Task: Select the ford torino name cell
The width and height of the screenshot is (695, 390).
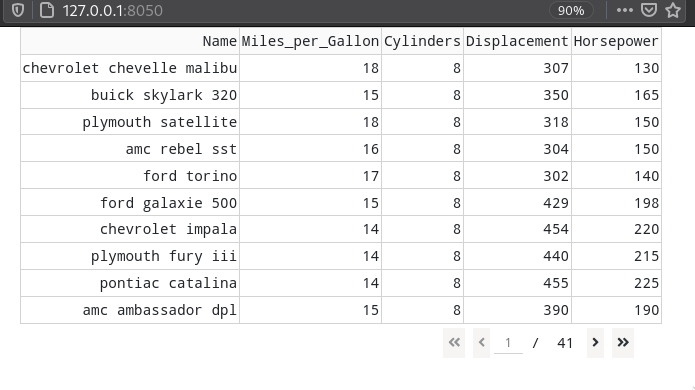Action: coord(130,176)
